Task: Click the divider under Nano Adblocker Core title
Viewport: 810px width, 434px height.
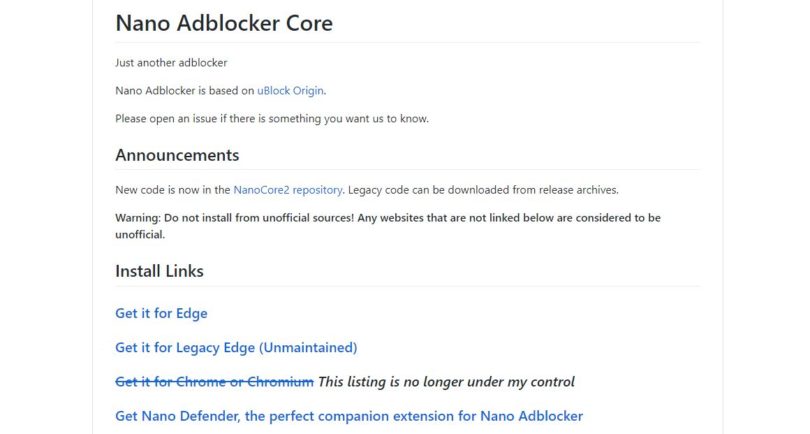Action: point(408,42)
